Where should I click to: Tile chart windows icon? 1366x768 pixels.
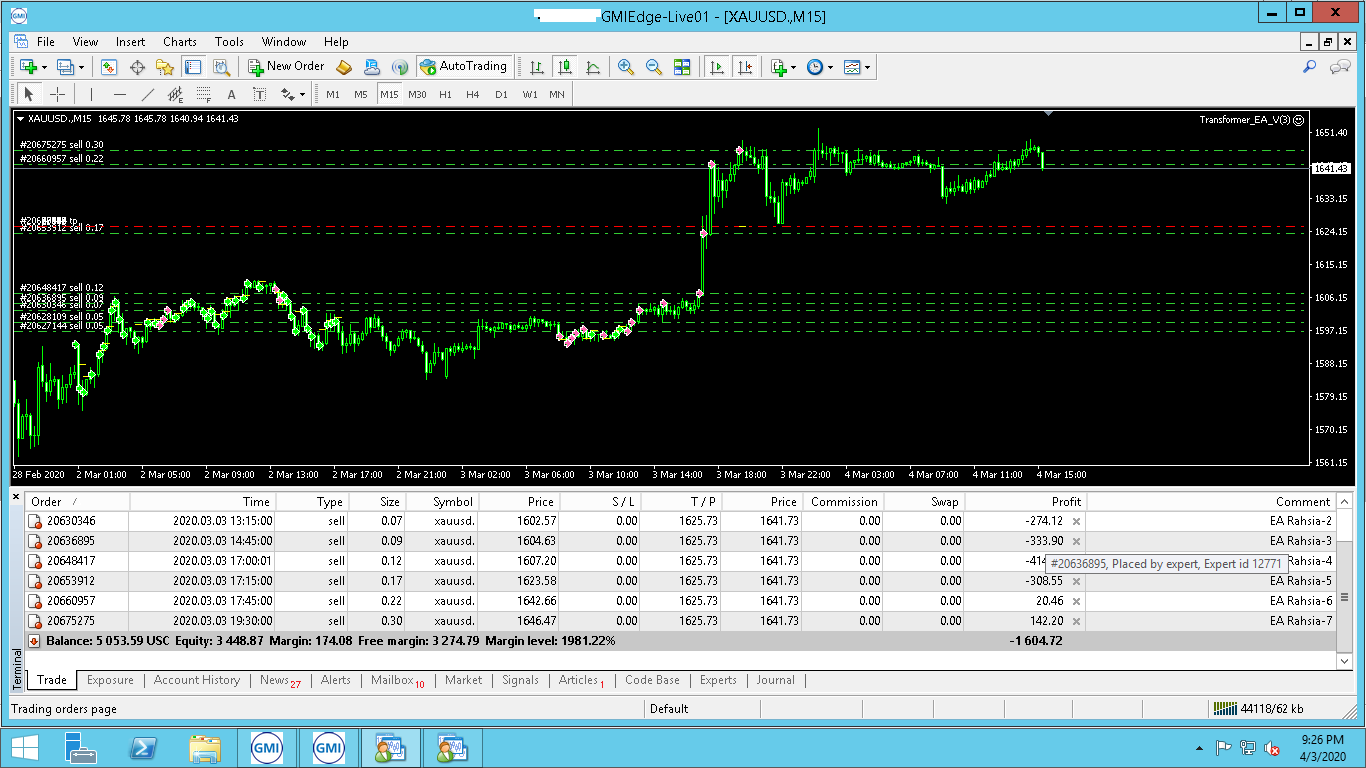(682, 67)
